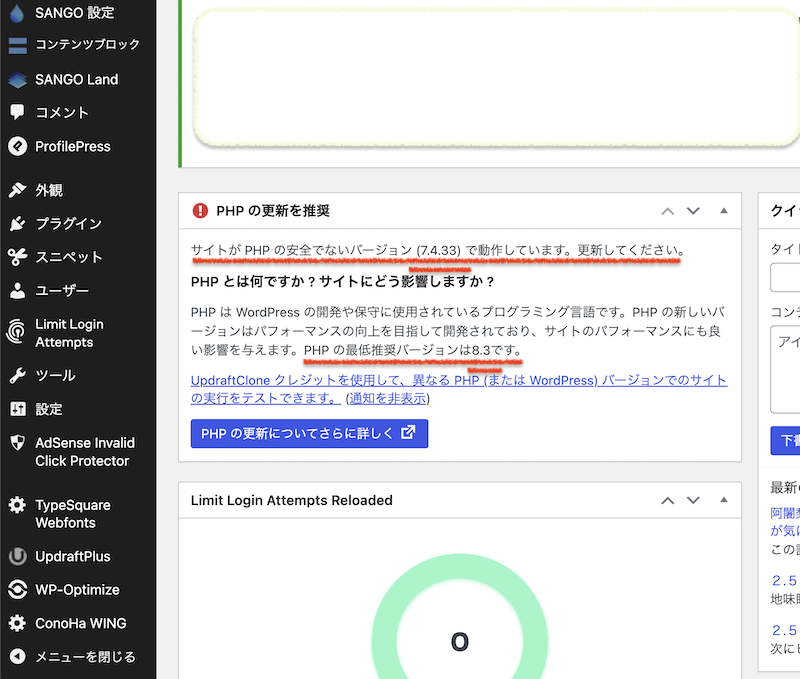Click the ConoHa WING gear icon
This screenshot has height=679, width=800.
pyautogui.click(x=17, y=623)
